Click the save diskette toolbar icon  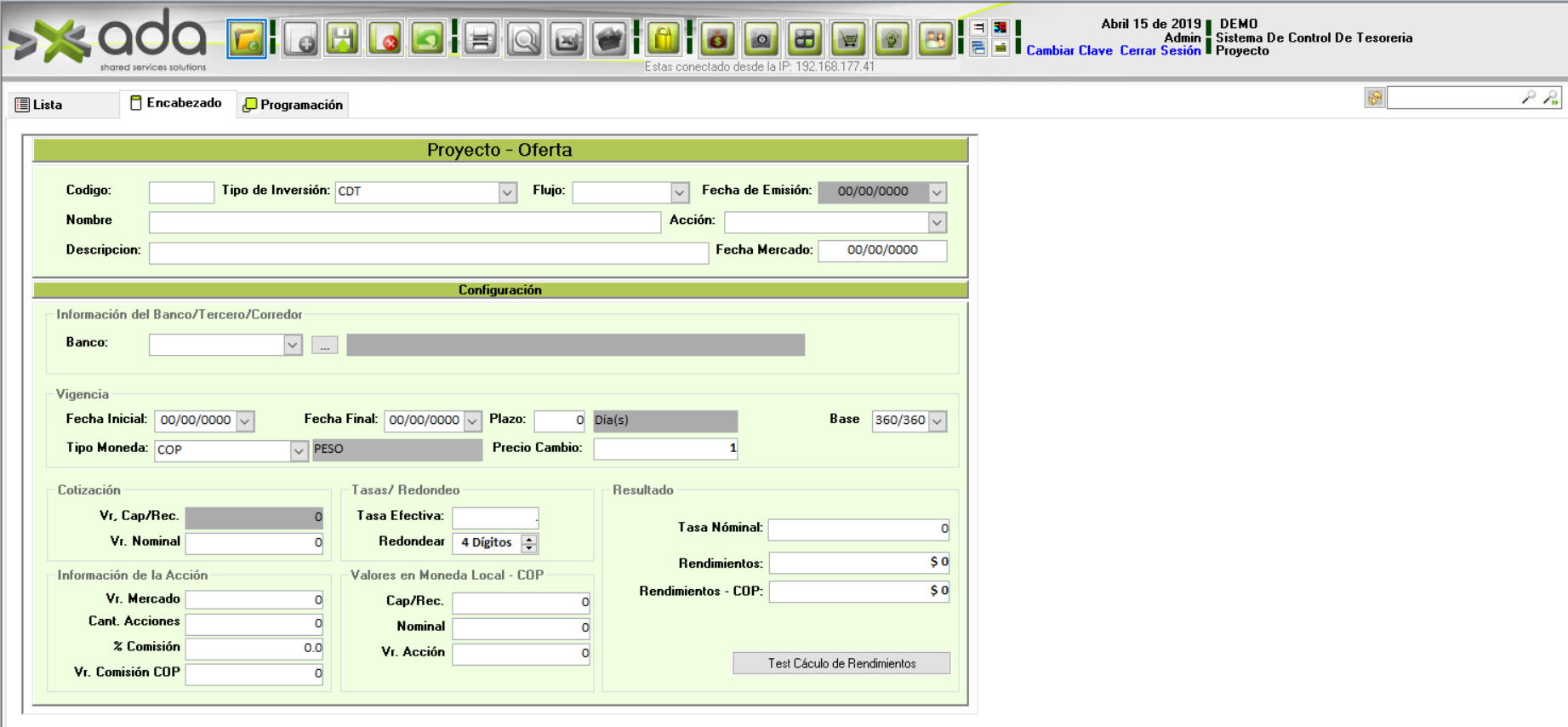pos(343,39)
